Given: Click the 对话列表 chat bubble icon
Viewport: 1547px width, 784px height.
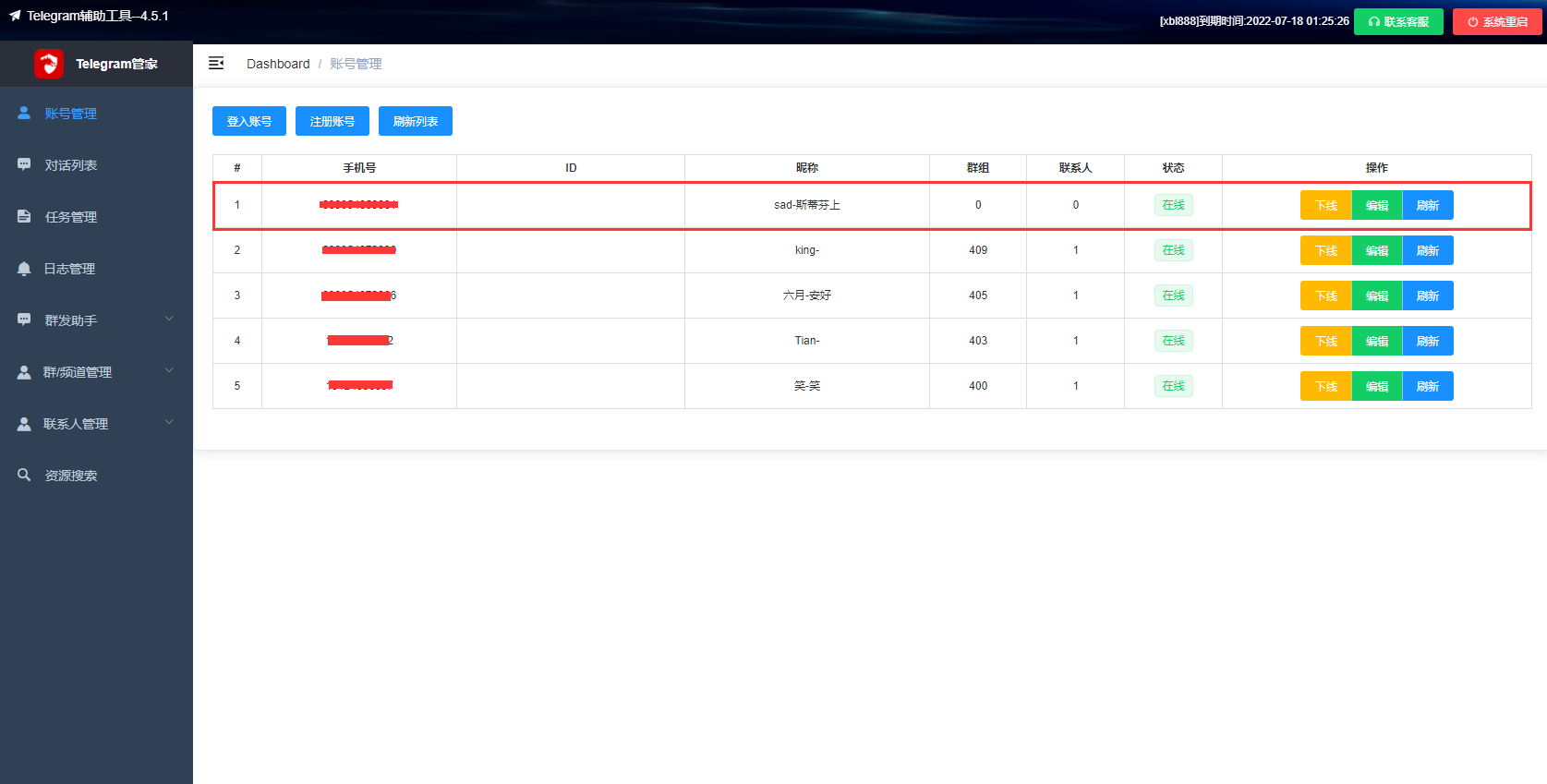Looking at the screenshot, I should coord(24,164).
